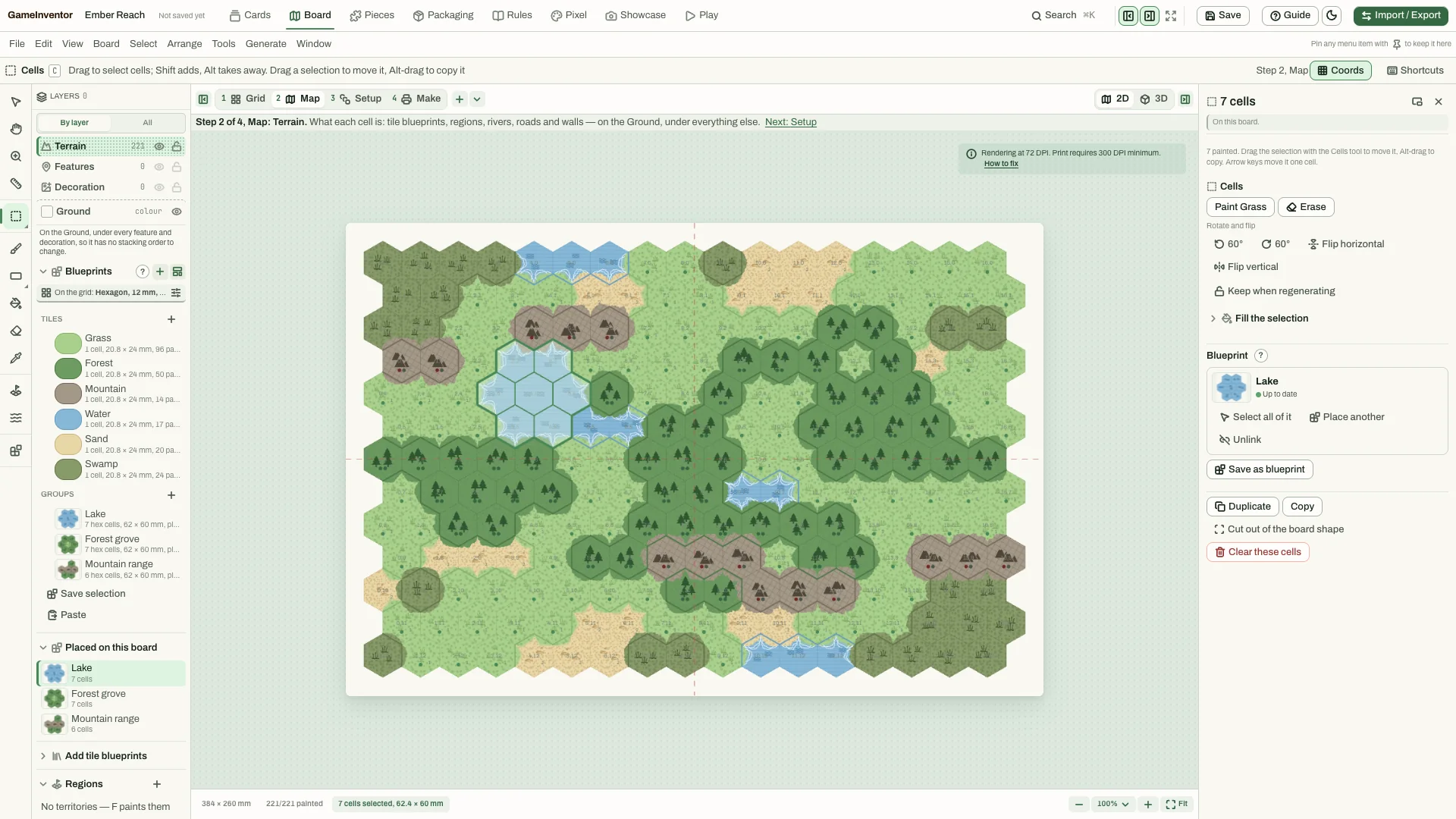
Task: Click the blueprint stamp tool icon
Action: [15, 450]
